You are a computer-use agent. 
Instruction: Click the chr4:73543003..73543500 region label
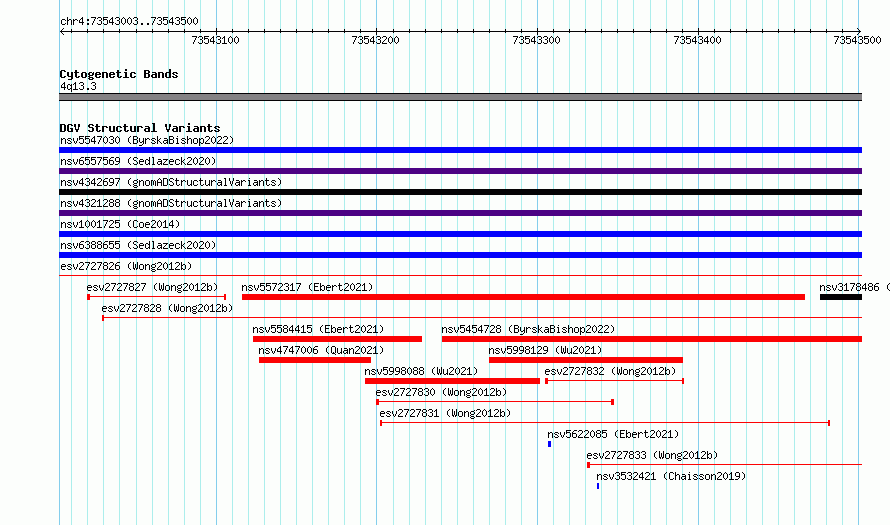129,21
